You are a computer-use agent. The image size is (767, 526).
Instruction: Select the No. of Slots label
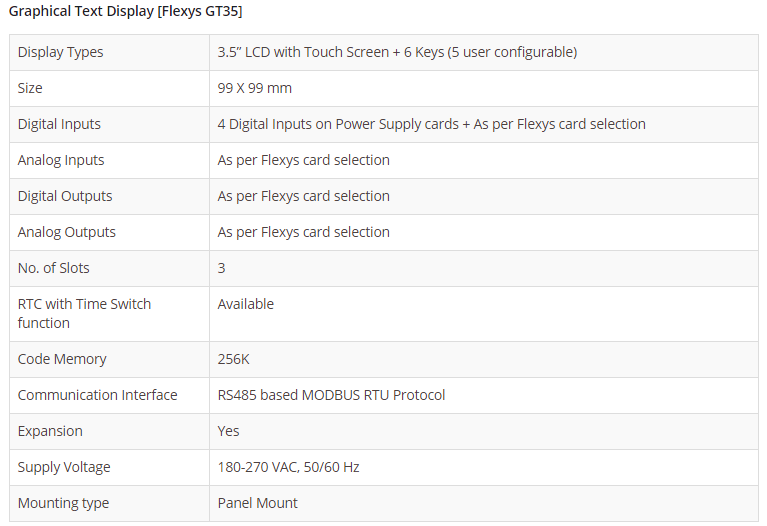(54, 268)
